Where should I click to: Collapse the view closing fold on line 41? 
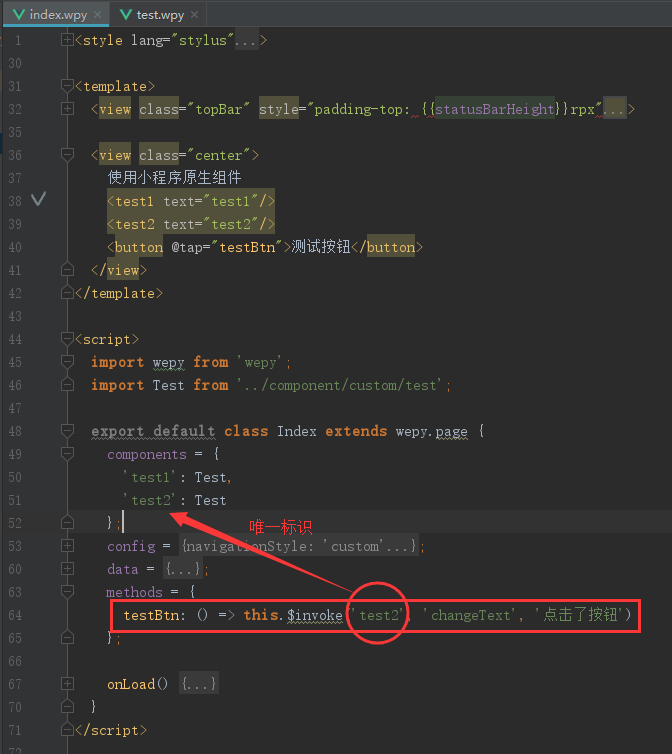(67, 270)
